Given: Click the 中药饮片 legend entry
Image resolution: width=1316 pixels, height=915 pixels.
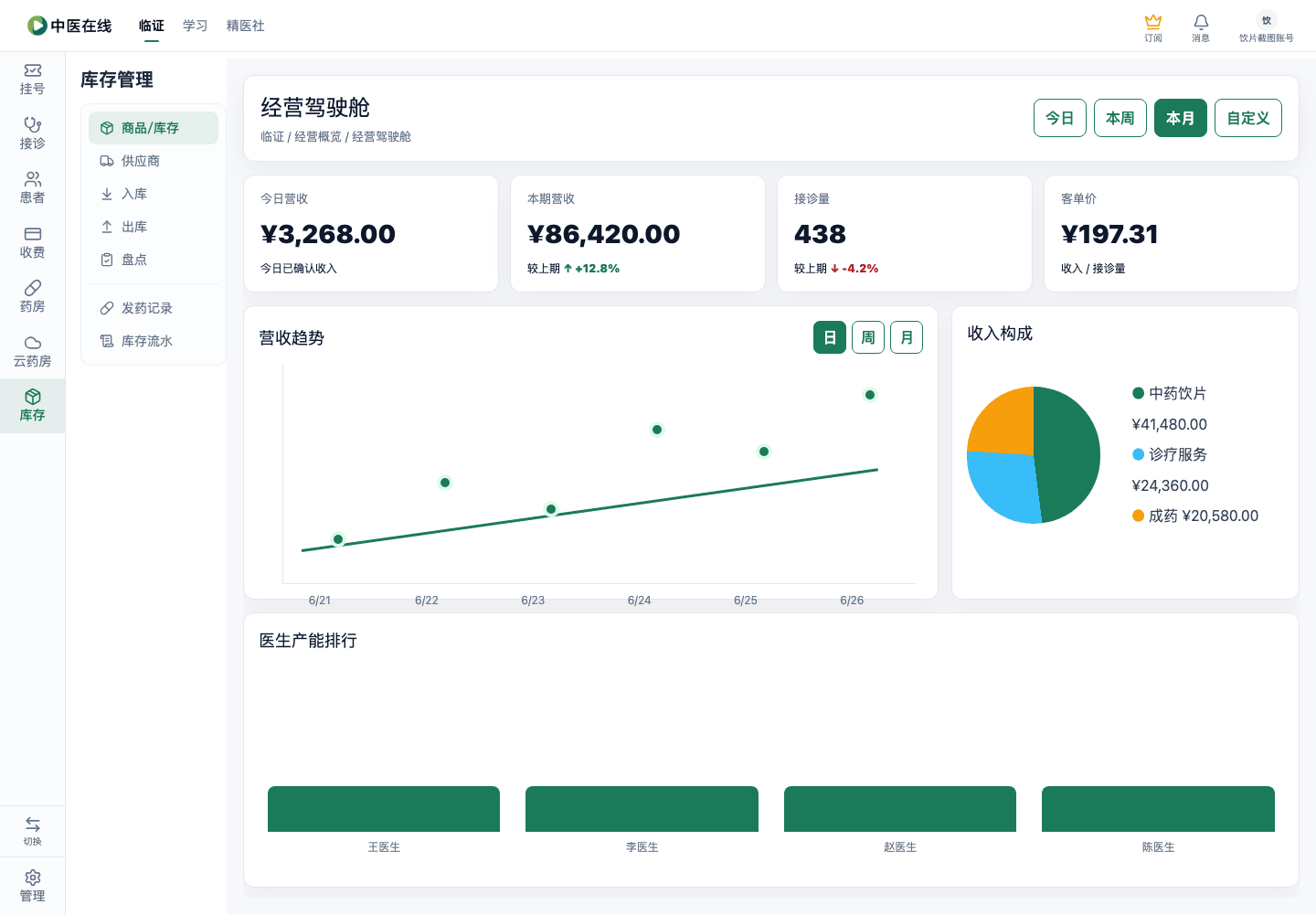Looking at the screenshot, I should click(1170, 393).
